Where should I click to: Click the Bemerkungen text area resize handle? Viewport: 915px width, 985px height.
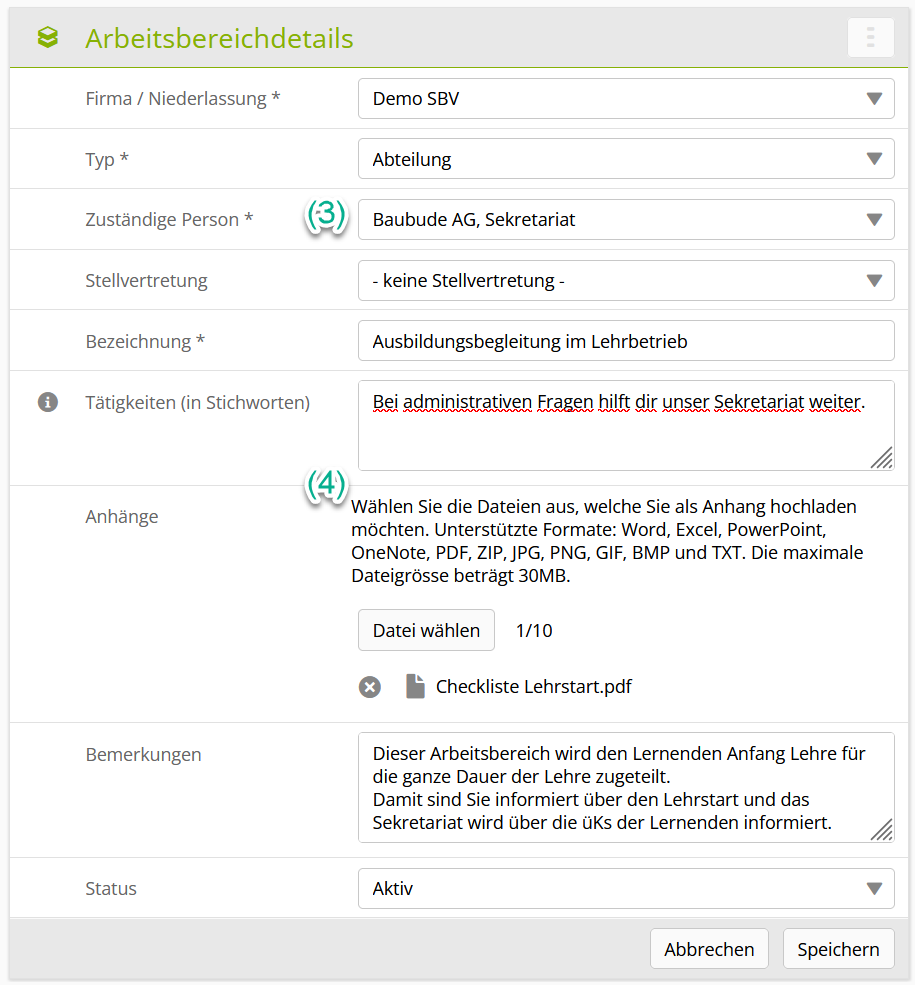pyautogui.click(x=880, y=829)
